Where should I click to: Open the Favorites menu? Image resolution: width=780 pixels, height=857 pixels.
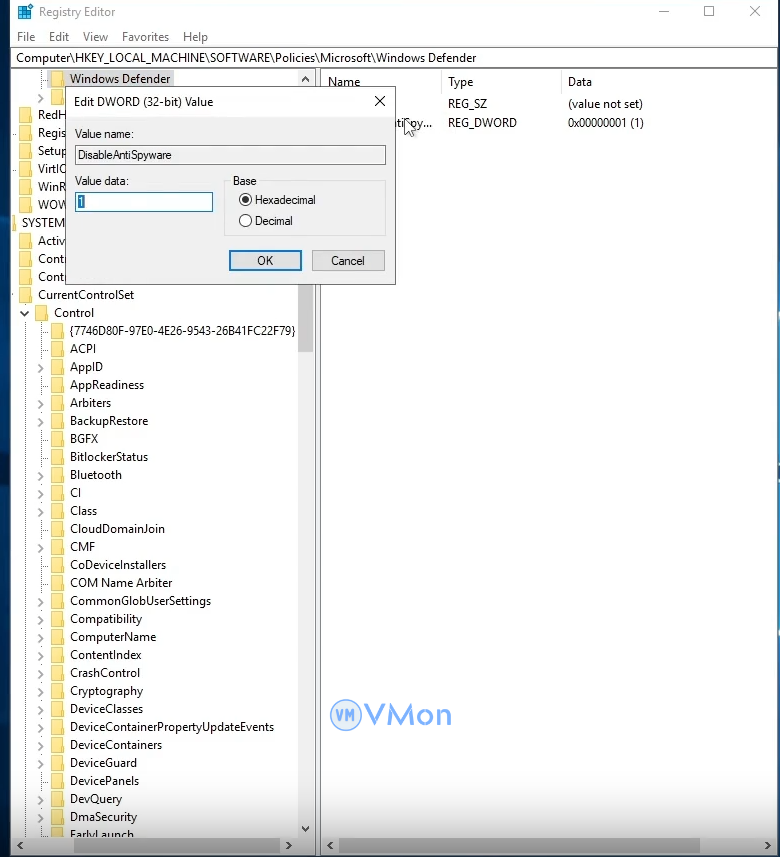(145, 37)
